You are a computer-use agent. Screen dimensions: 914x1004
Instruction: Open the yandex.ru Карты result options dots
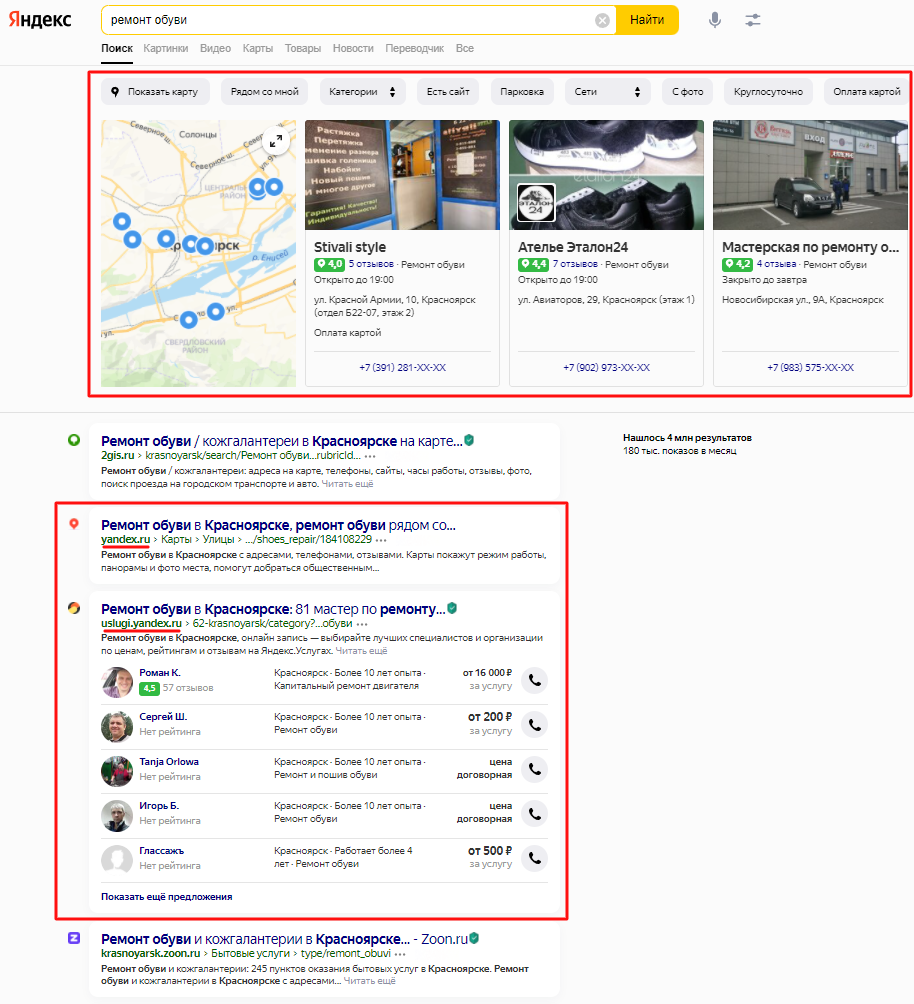click(381, 540)
